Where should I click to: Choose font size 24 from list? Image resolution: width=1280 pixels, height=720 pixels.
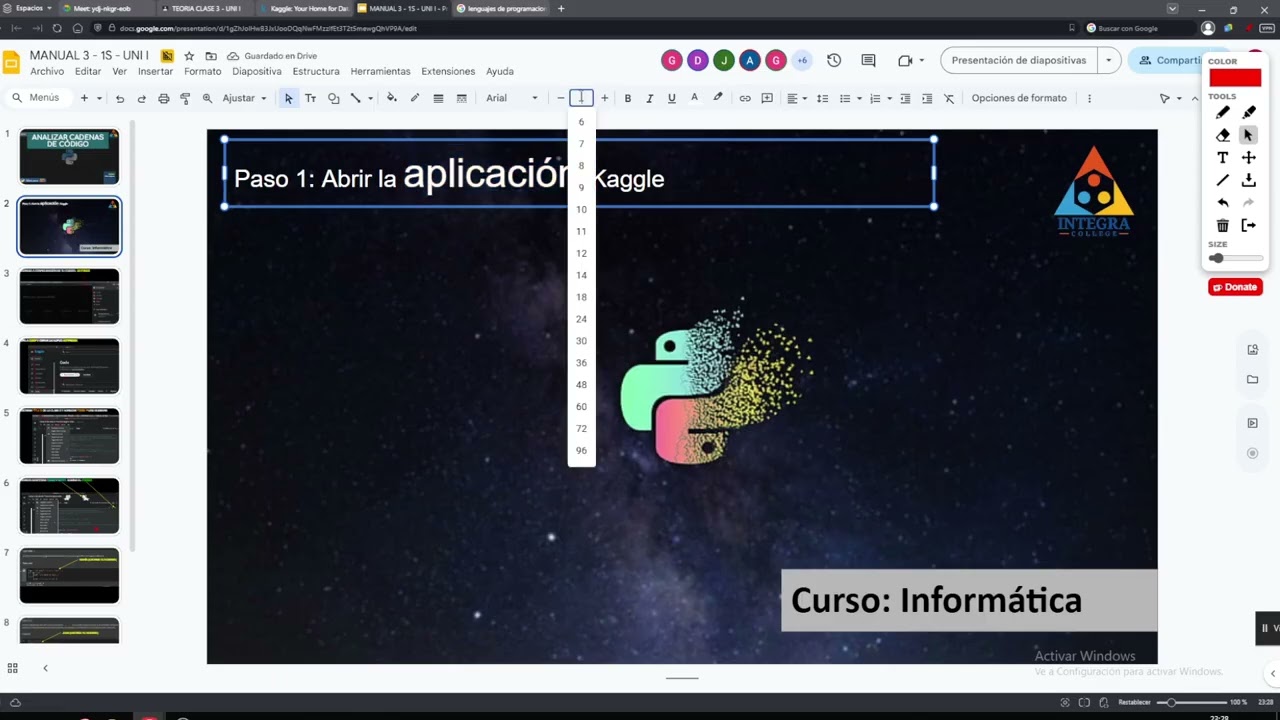click(x=581, y=319)
